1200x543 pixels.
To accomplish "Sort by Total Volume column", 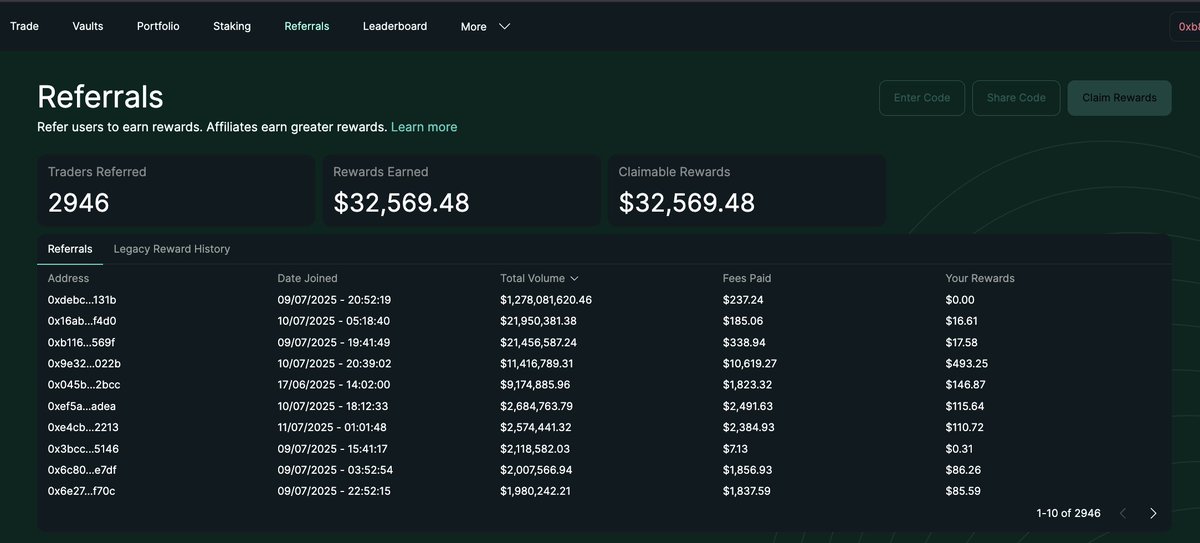I will click(x=539, y=278).
